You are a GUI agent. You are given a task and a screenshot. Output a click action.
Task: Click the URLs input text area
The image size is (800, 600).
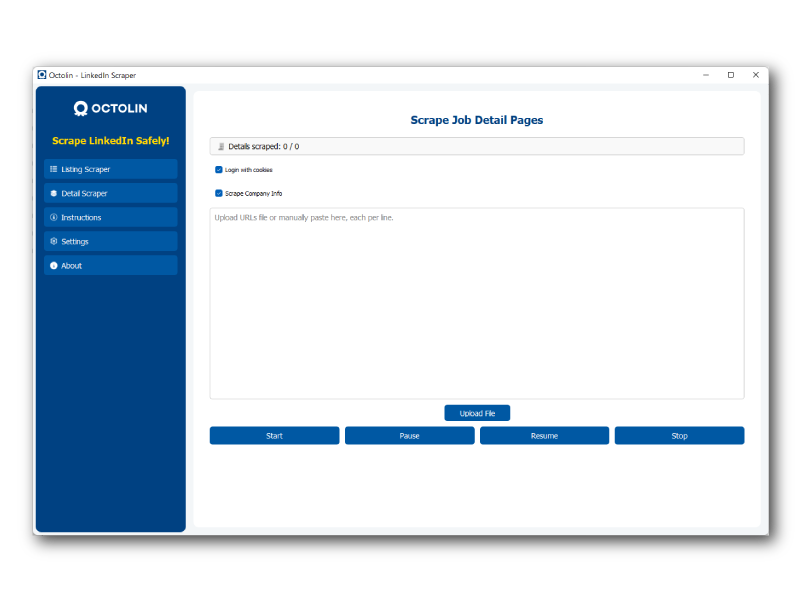[477, 303]
